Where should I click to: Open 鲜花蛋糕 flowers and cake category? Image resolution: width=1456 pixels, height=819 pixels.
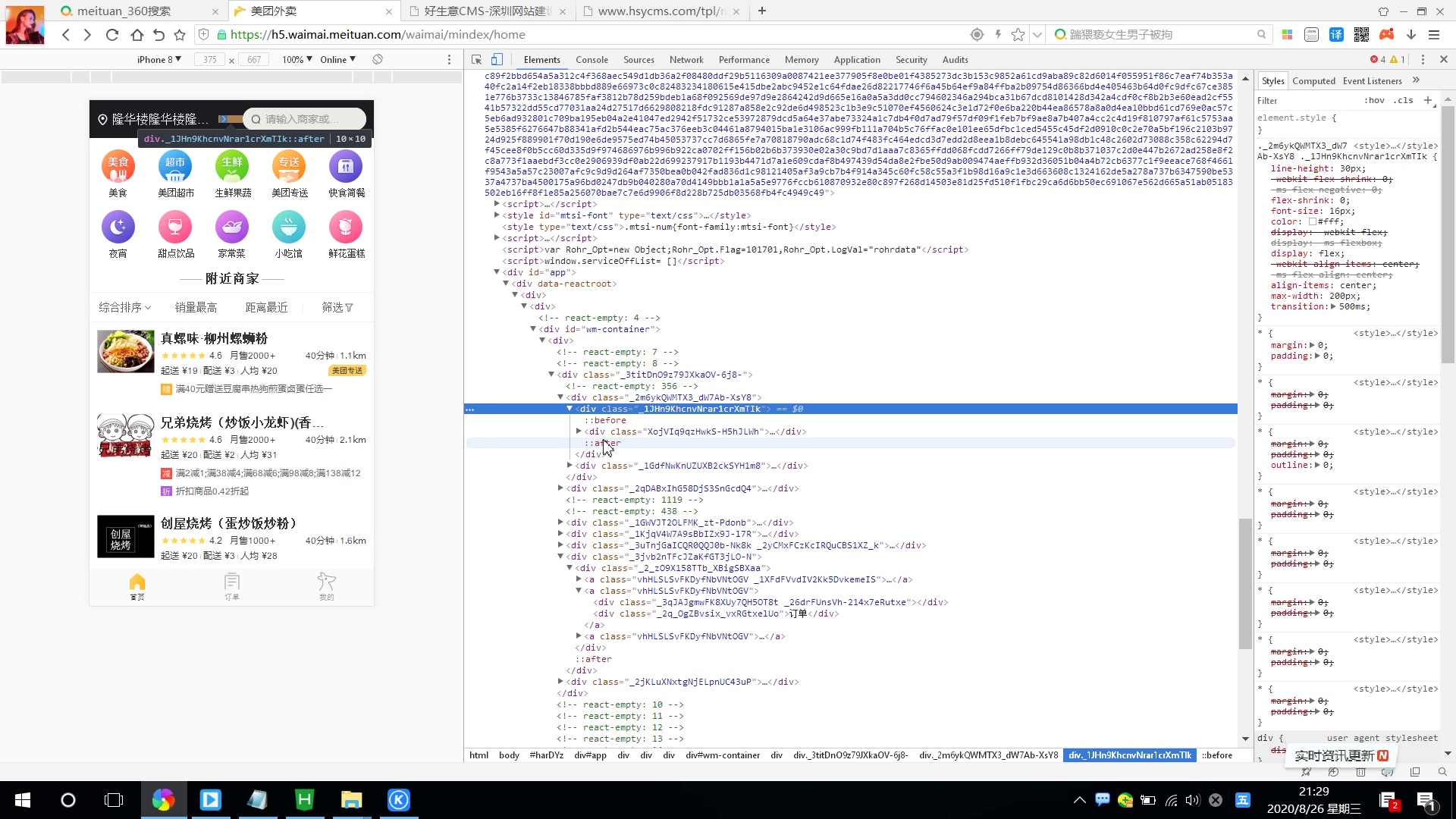(346, 234)
